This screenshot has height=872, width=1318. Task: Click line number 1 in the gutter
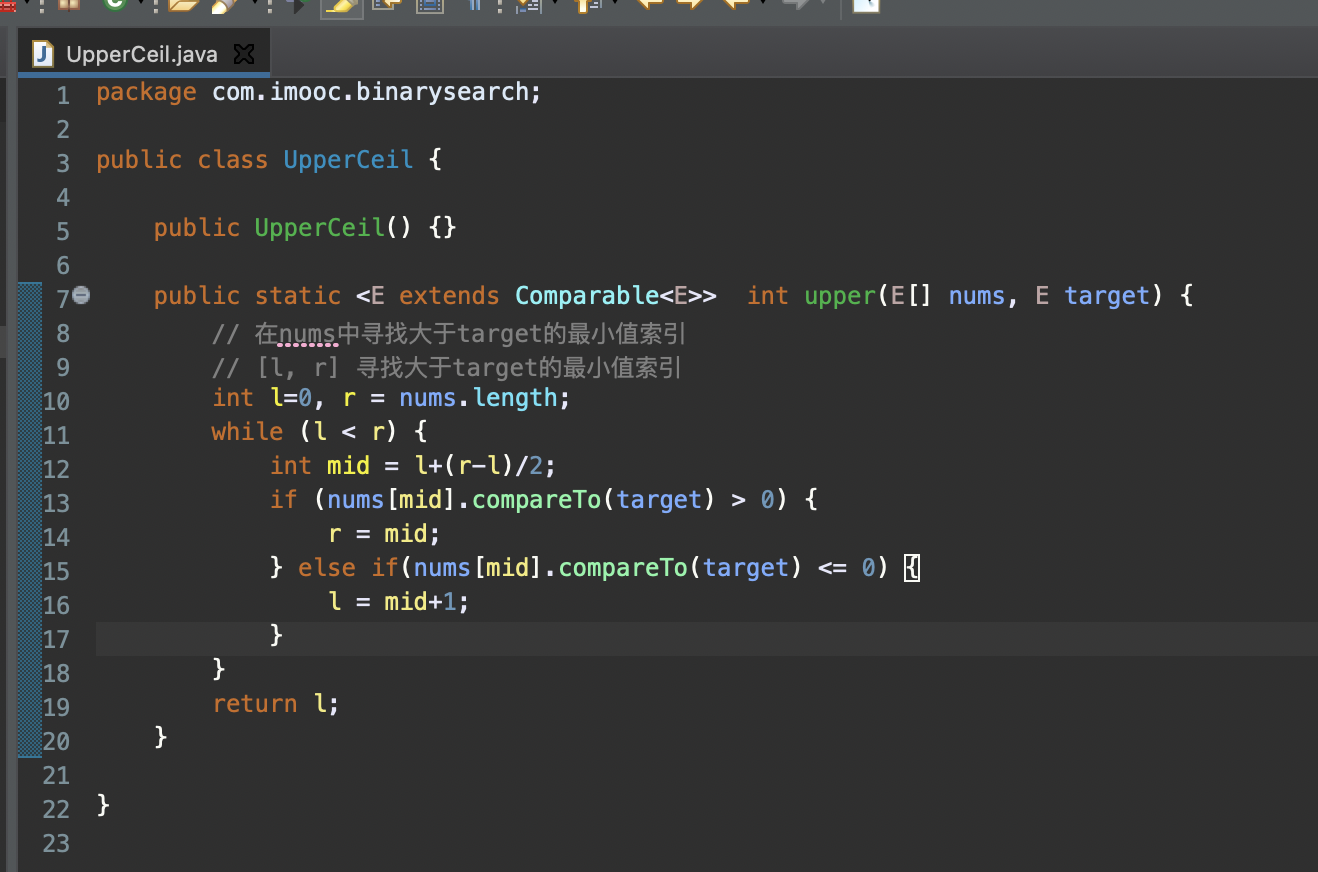point(62,95)
